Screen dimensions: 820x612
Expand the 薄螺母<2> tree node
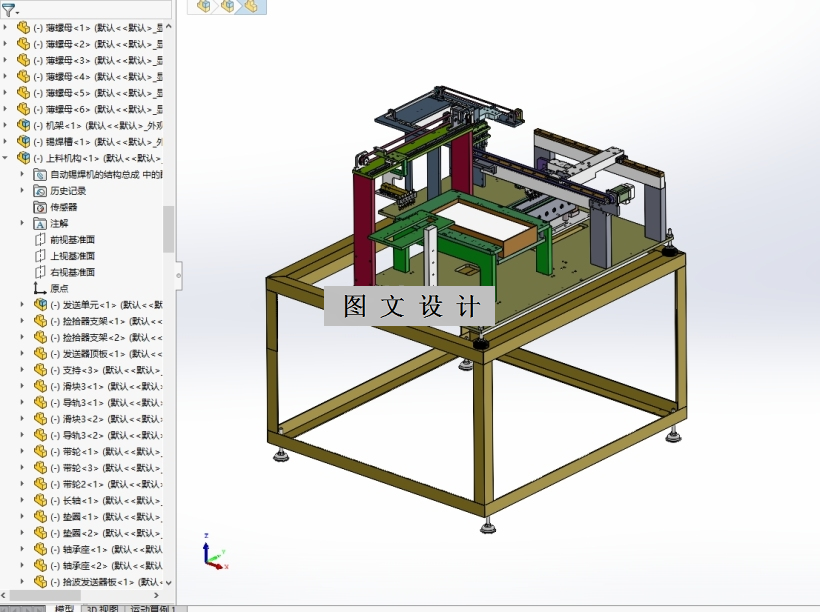tap(5, 43)
